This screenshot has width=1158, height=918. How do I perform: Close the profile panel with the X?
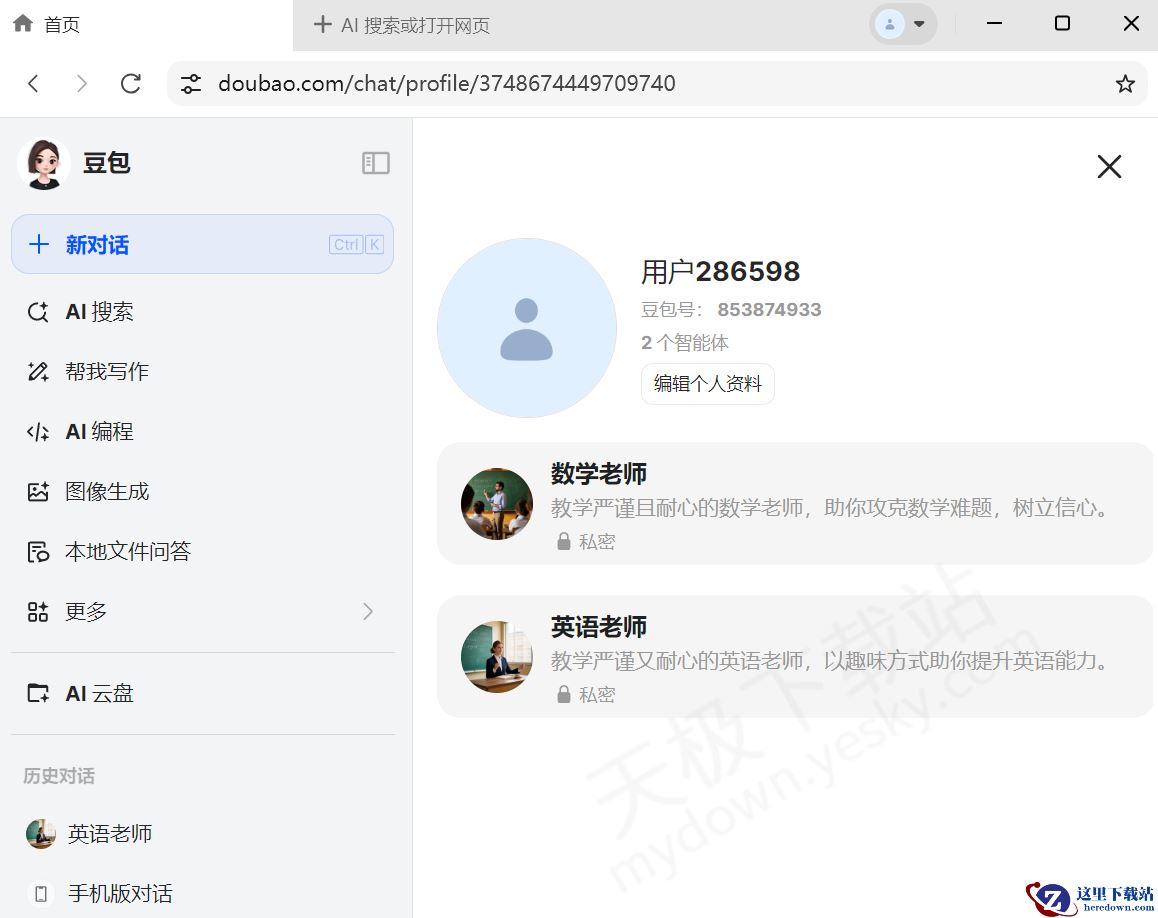coord(1109,167)
